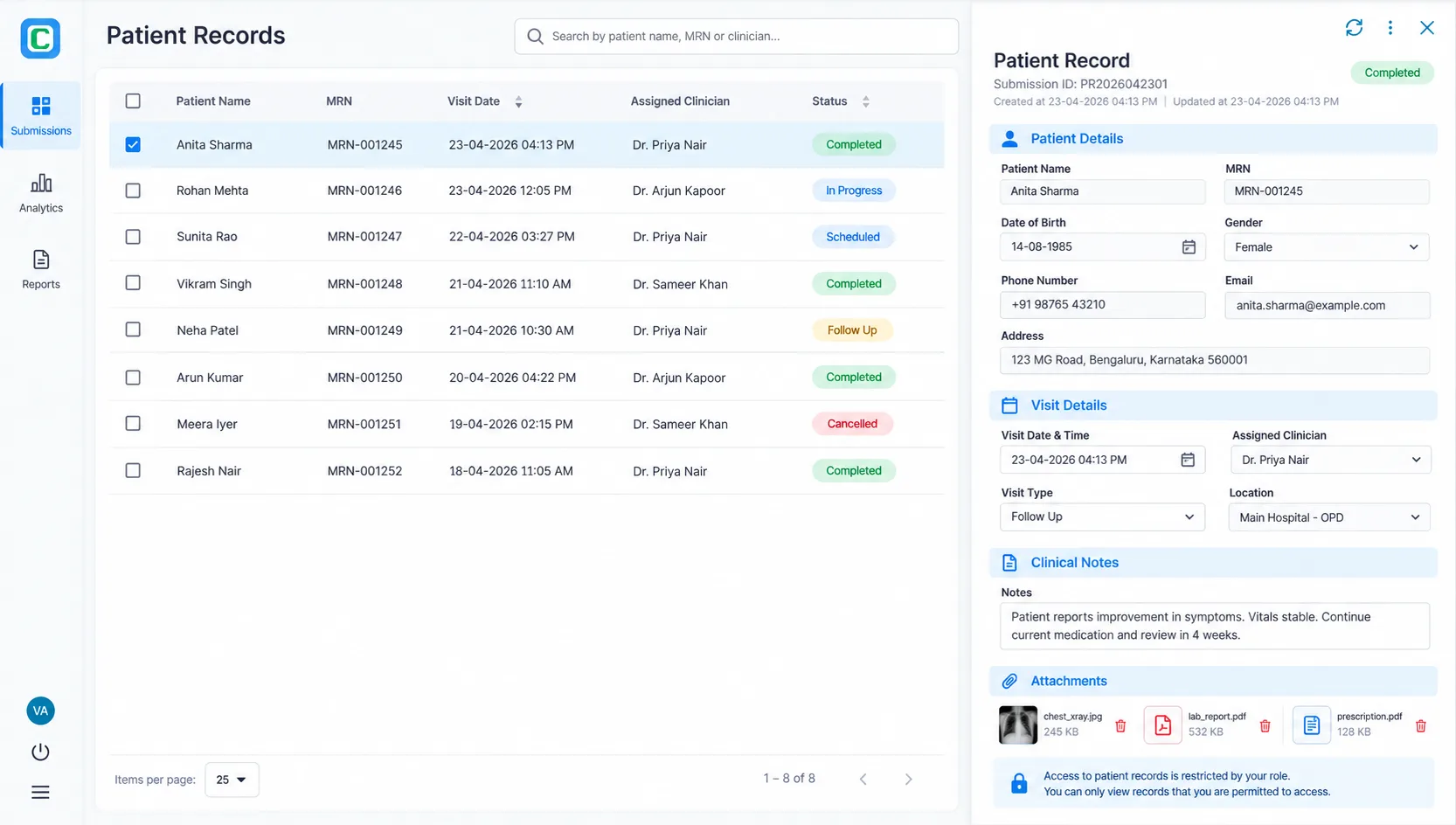Open the chest x-ray thumbnail

[x=1018, y=724]
